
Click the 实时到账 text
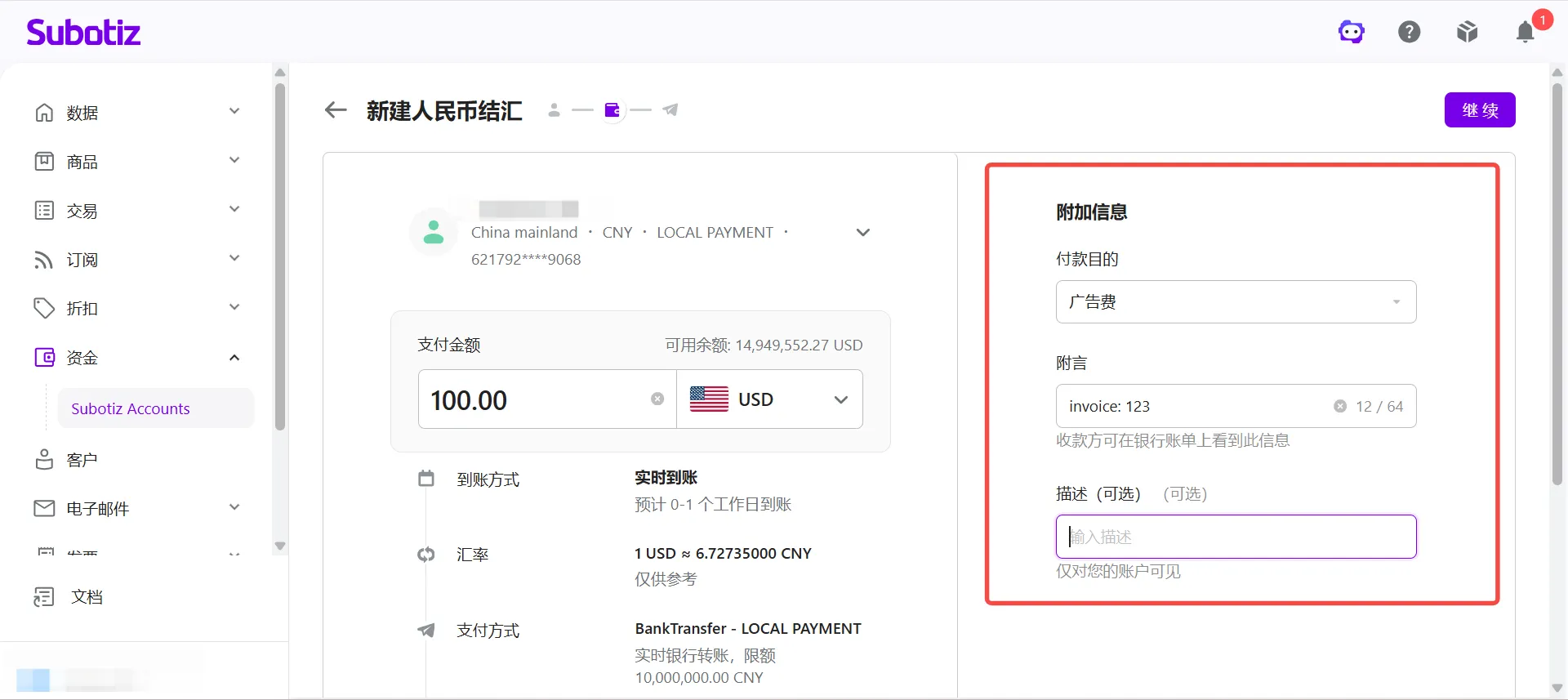point(666,478)
